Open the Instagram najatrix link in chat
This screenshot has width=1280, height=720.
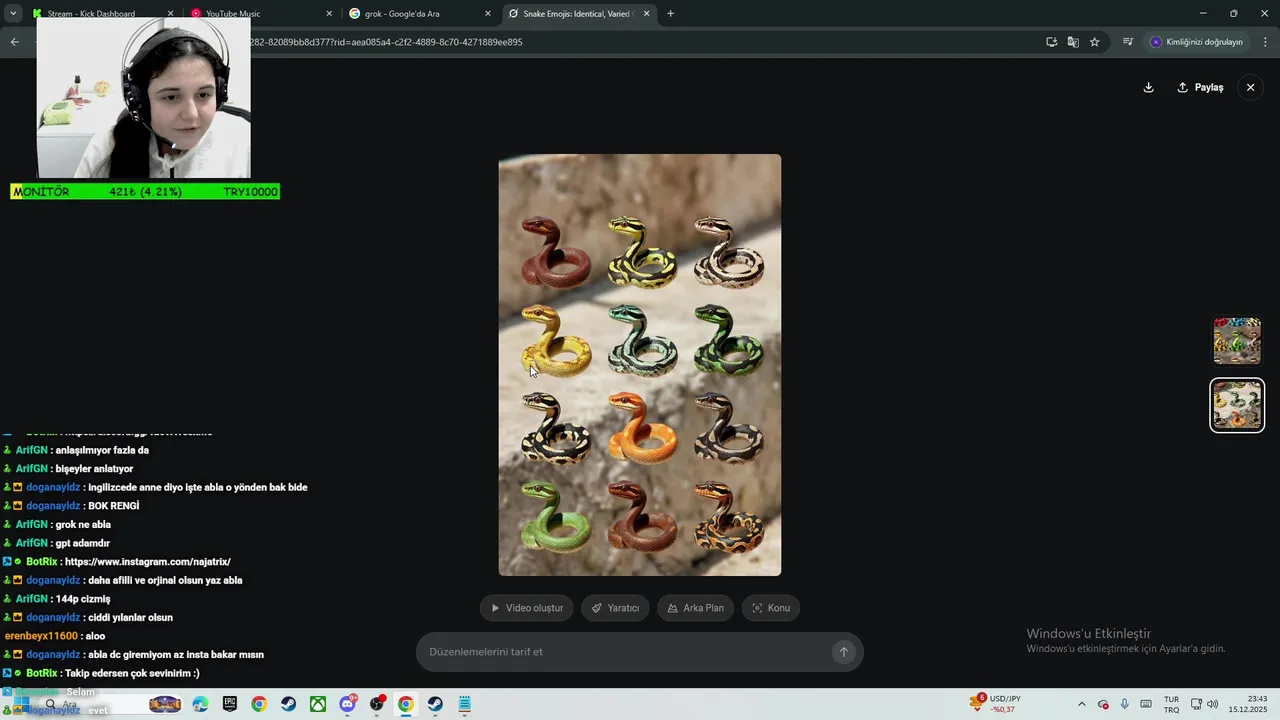click(x=147, y=562)
